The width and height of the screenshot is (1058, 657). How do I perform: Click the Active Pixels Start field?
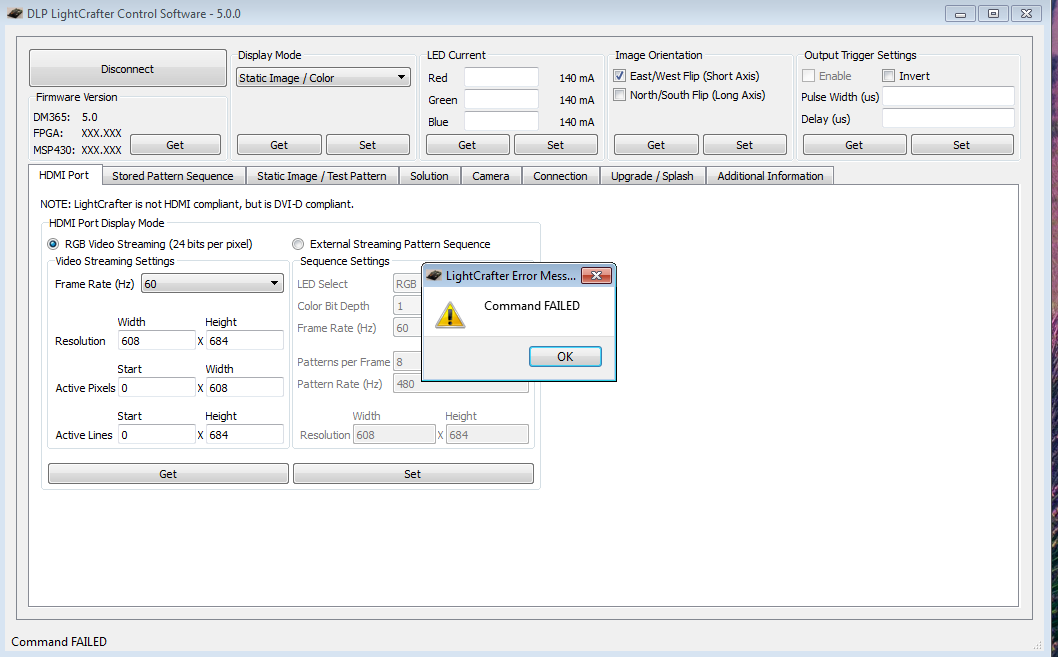pos(157,388)
